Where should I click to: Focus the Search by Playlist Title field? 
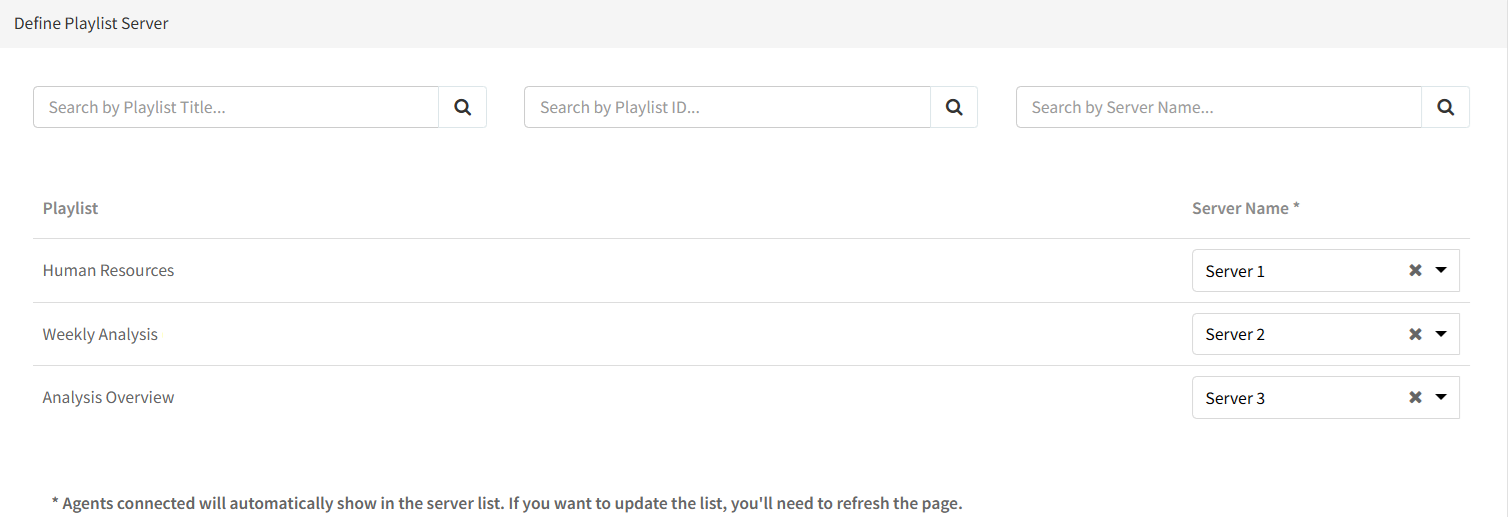click(x=236, y=107)
